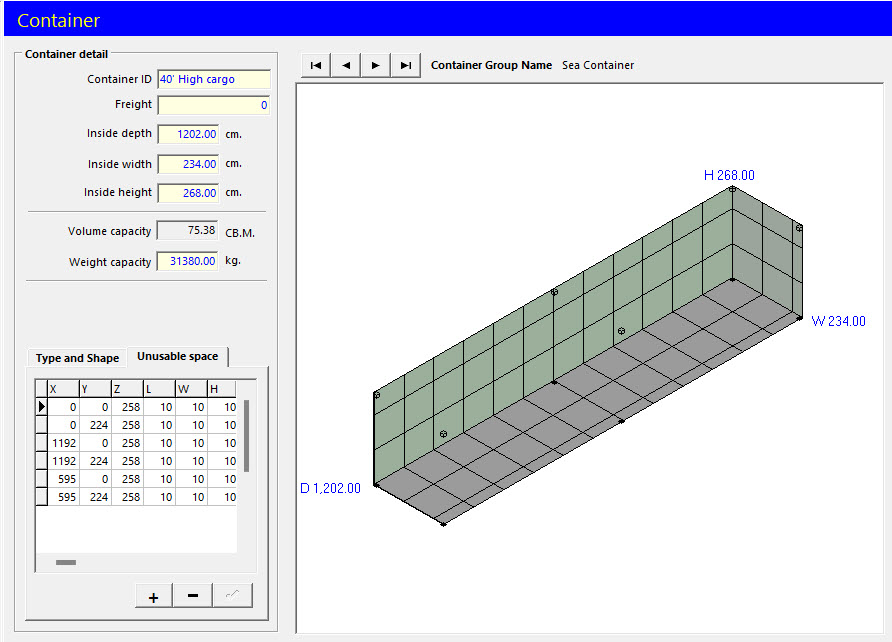892x642 pixels.
Task: Edit Weight capacity value 31380.00
Action: click(188, 261)
